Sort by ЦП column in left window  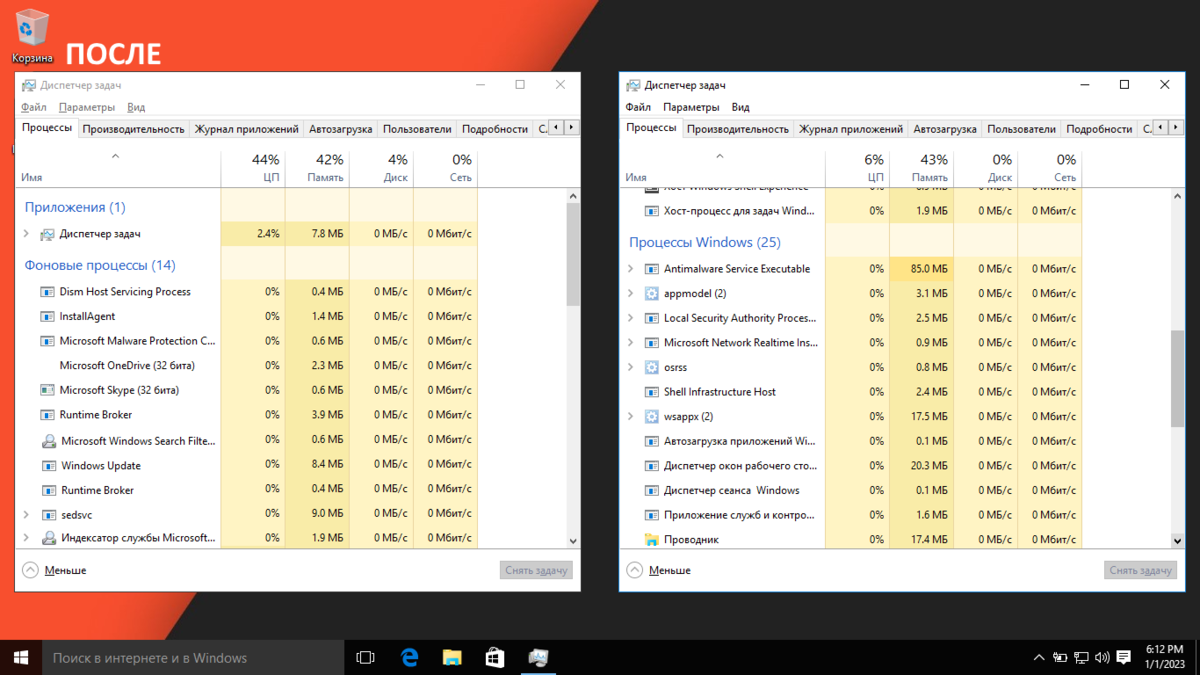click(x=253, y=168)
